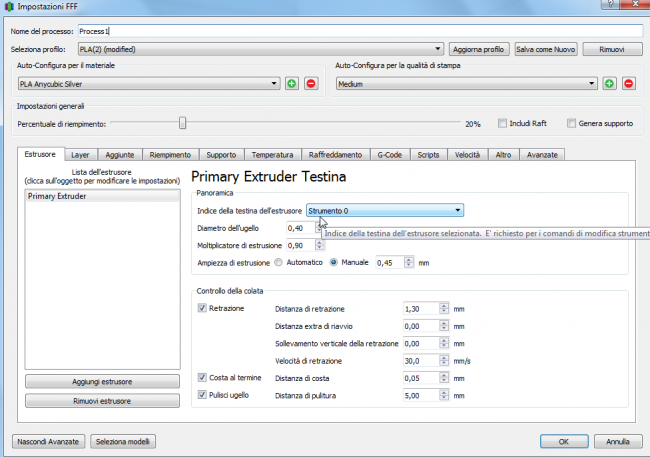Viewport: 650px width, 457px height.
Task: Switch to the Riempimento tab
Action: click(169, 155)
